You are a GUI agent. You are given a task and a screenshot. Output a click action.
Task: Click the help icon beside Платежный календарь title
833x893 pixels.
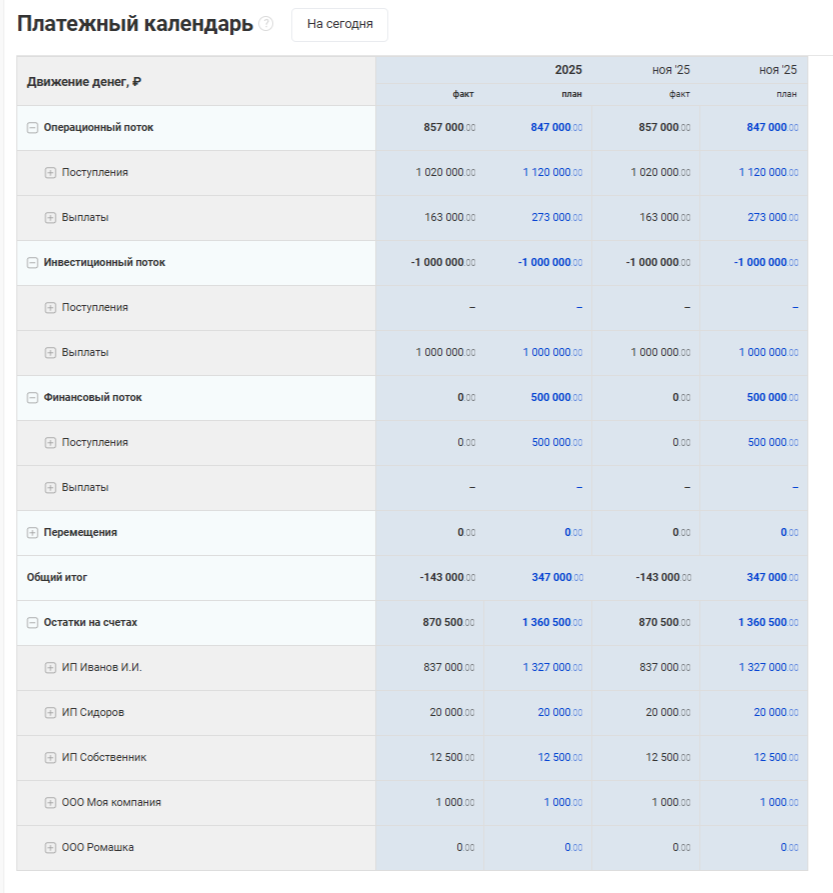(x=266, y=24)
